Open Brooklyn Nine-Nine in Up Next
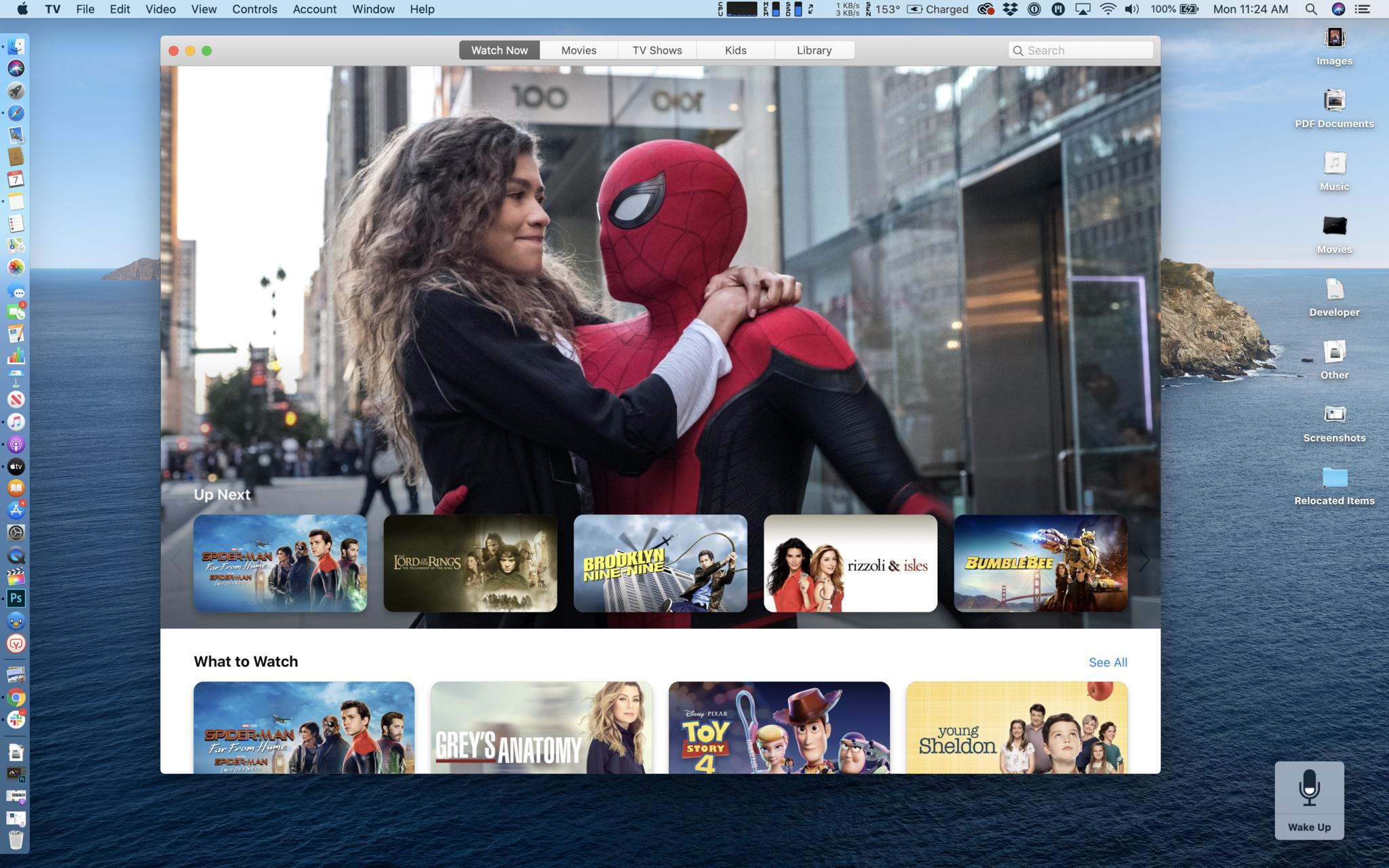The image size is (1389, 868). click(660, 563)
